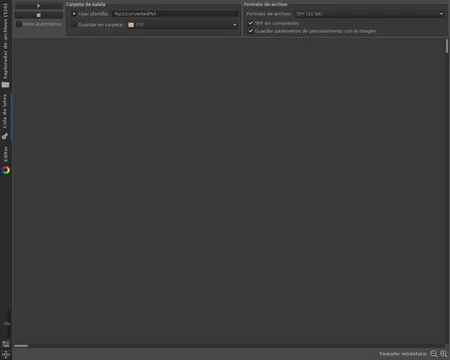Click the Usar plantilla template text field
The image size is (450, 360).
(x=175, y=14)
